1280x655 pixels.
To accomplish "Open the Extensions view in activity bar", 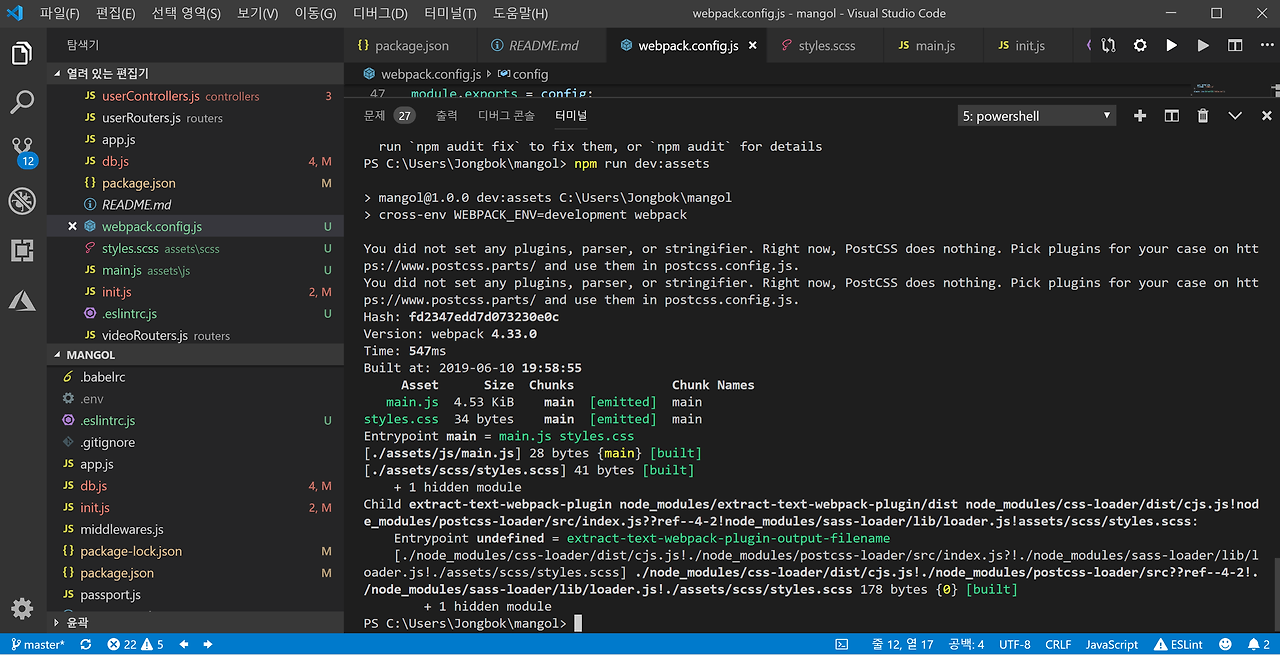I will tap(22, 249).
